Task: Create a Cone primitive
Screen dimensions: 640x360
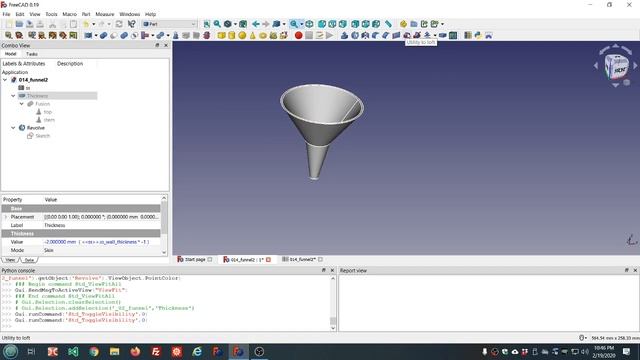Action: 252,36
